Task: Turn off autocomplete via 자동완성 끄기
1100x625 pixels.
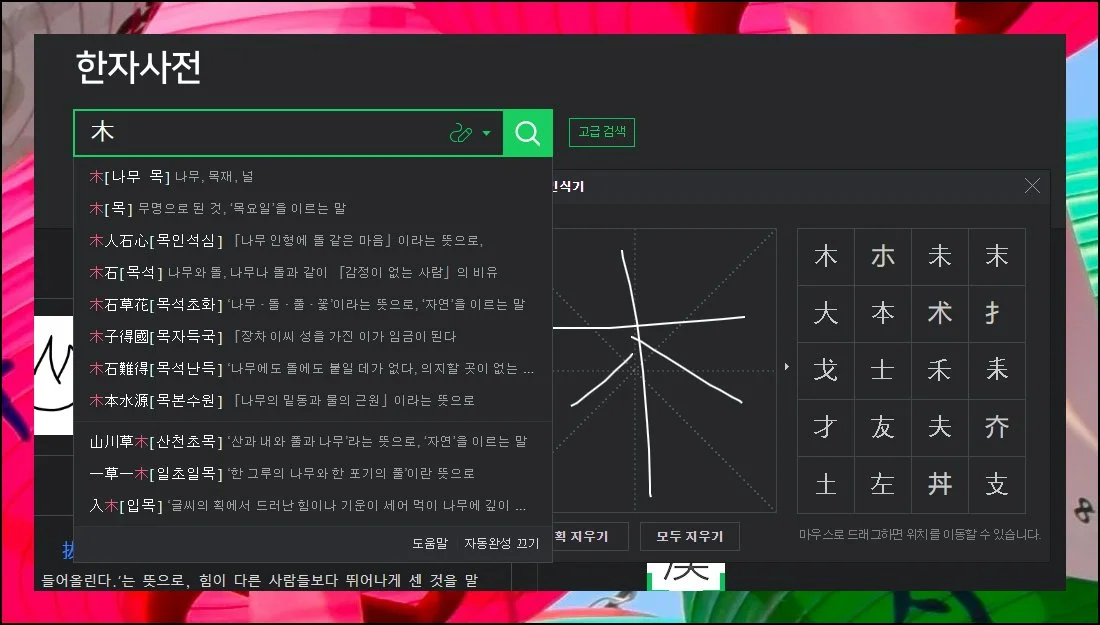Action: point(501,543)
